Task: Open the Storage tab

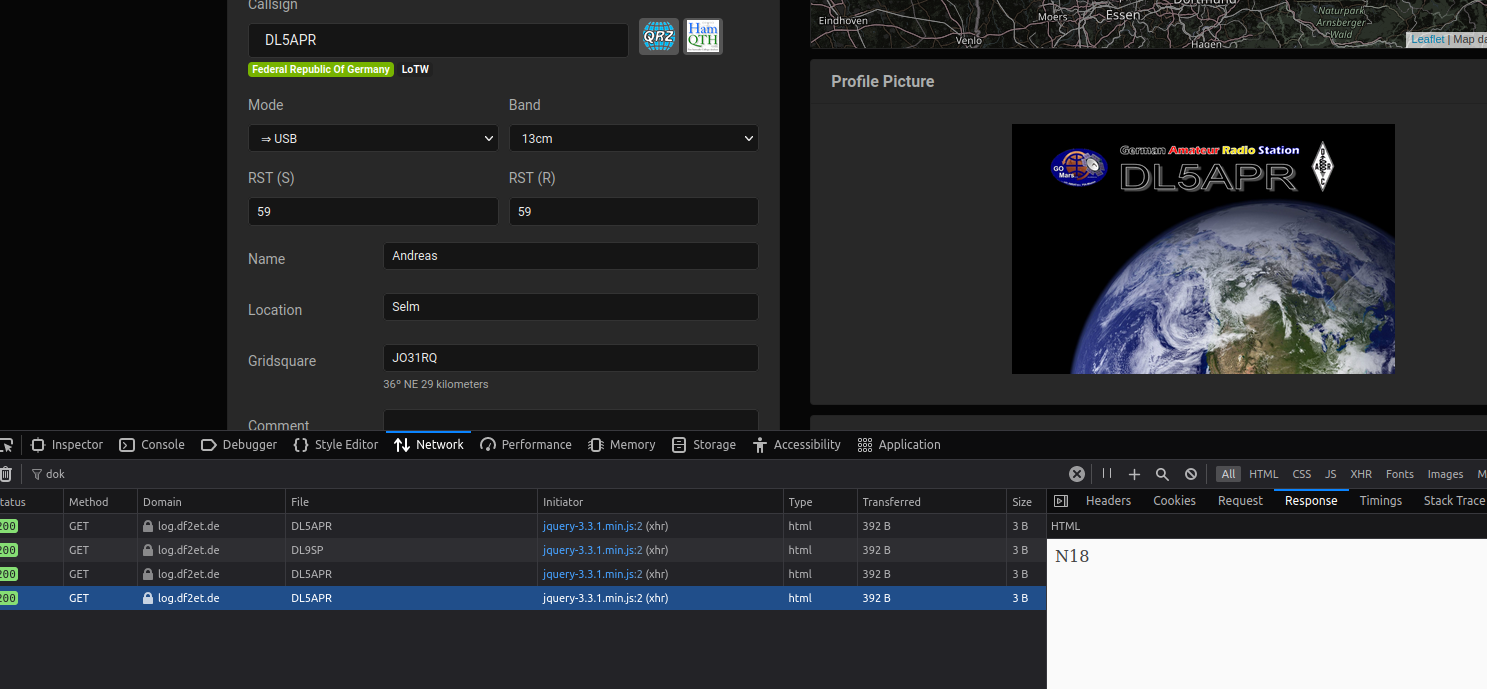Action: 704,445
